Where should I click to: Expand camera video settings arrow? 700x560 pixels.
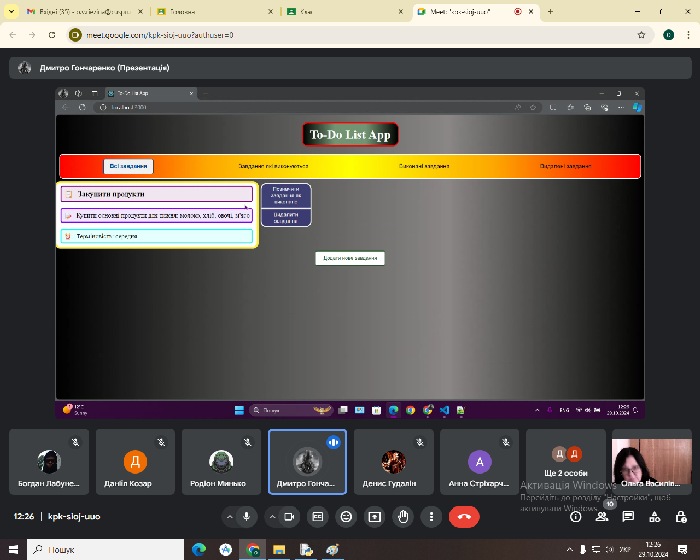[x=271, y=517]
